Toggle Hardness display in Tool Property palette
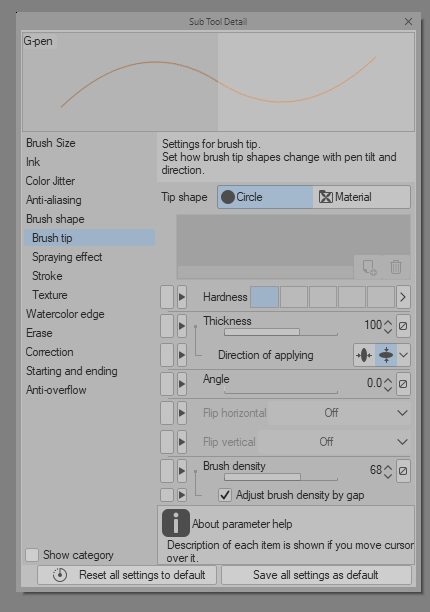This screenshot has height=612, width=430. (x=167, y=297)
